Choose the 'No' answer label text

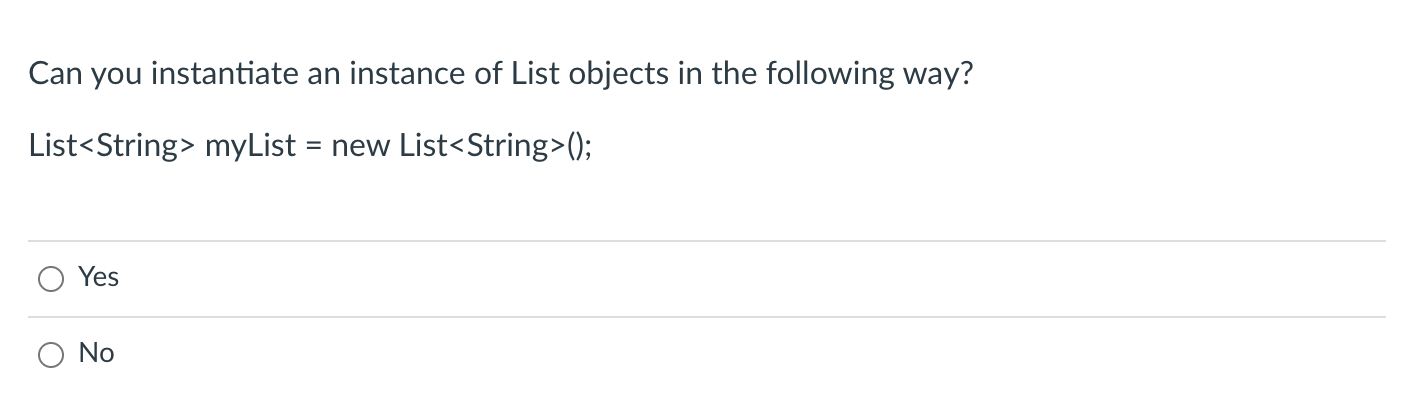(97, 353)
